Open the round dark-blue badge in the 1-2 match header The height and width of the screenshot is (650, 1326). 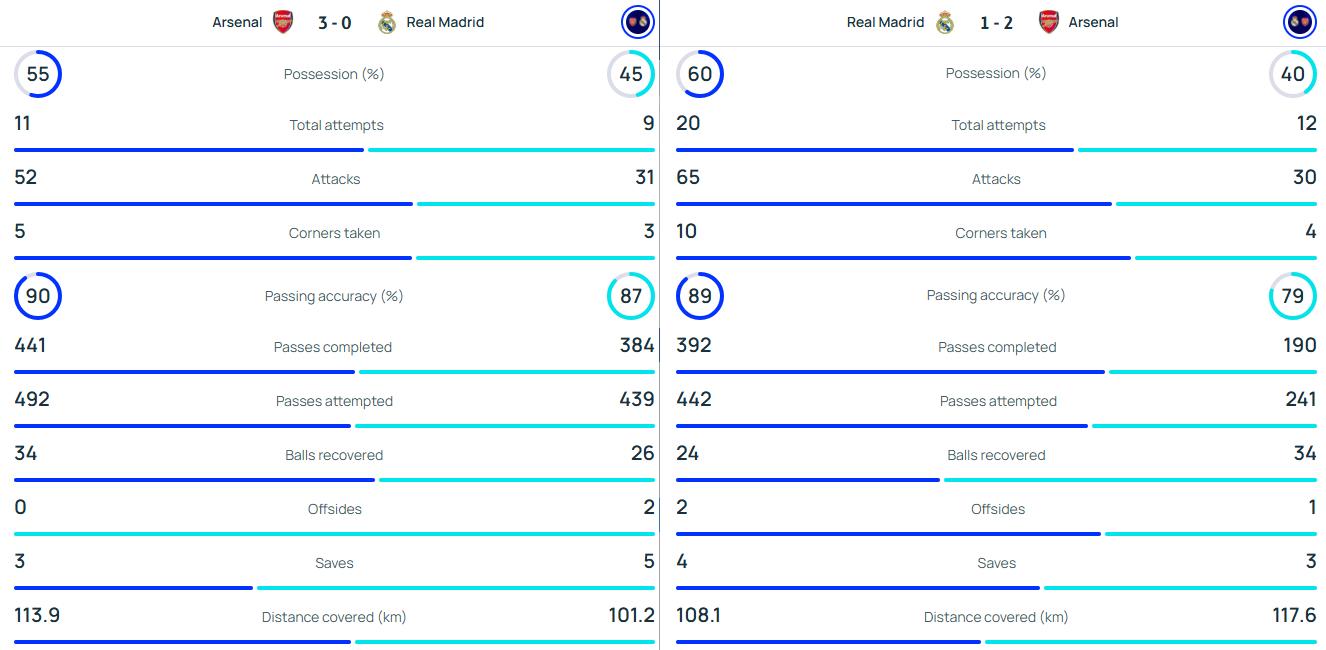(1299, 21)
